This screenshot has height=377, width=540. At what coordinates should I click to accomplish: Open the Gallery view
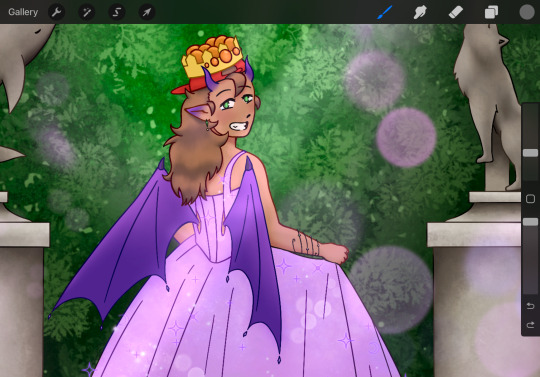click(23, 12)
